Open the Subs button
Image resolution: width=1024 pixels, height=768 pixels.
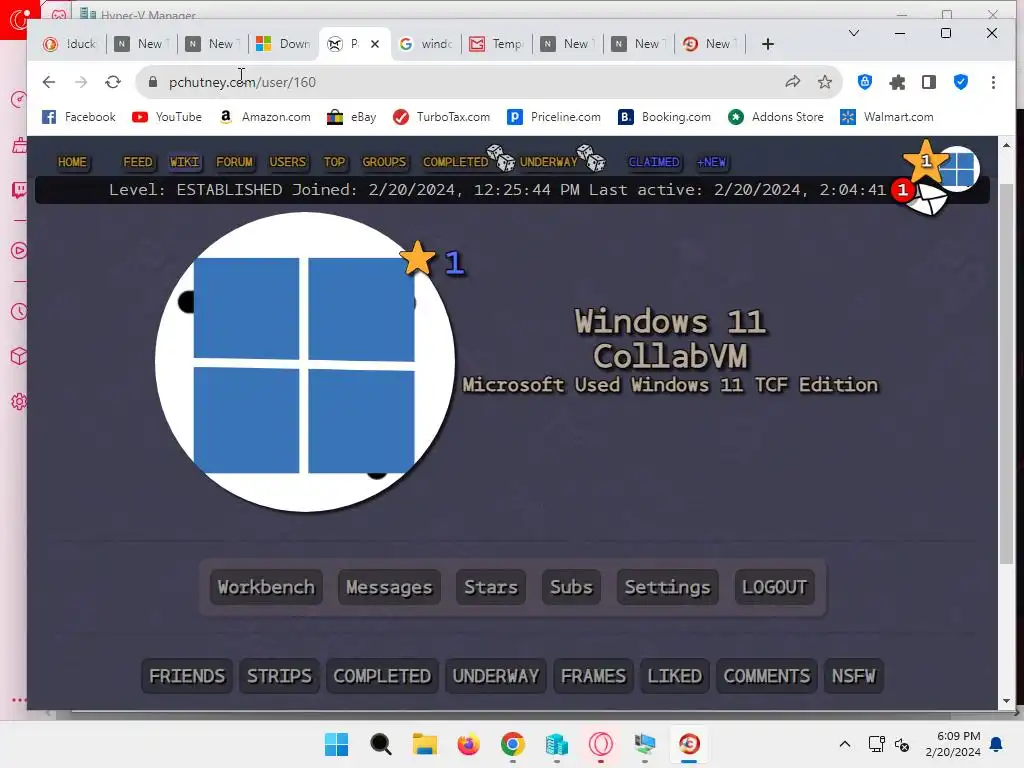pos(571,587)
